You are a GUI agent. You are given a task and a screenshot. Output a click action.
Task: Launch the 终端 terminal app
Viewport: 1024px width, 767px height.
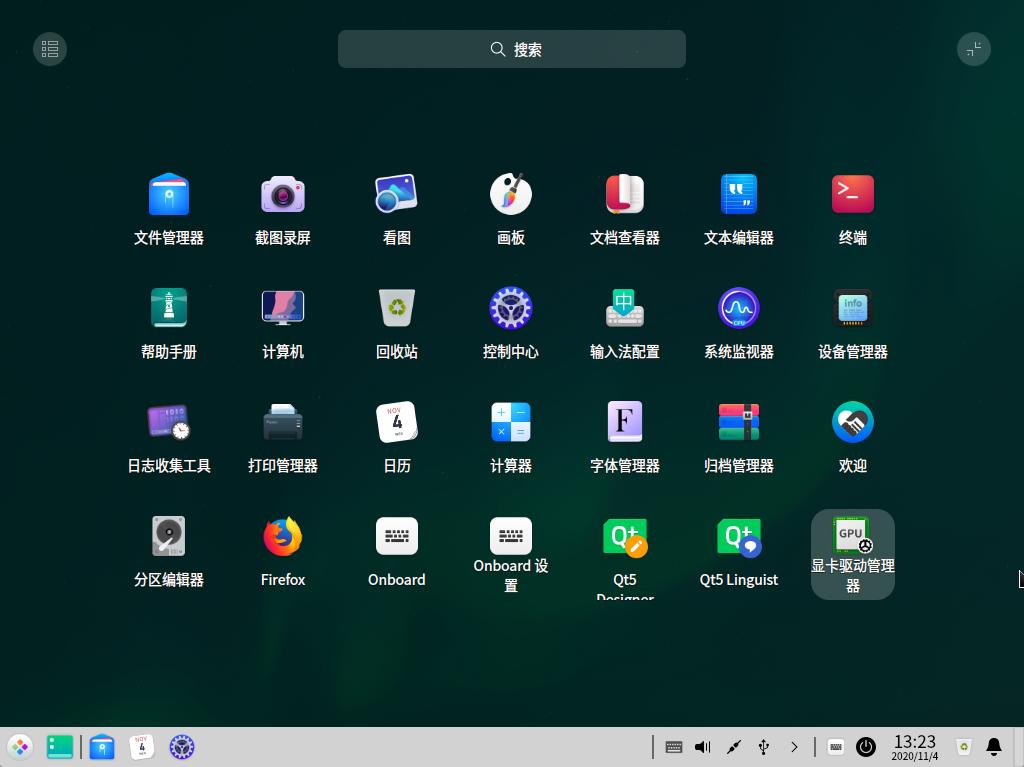point(853,195)
